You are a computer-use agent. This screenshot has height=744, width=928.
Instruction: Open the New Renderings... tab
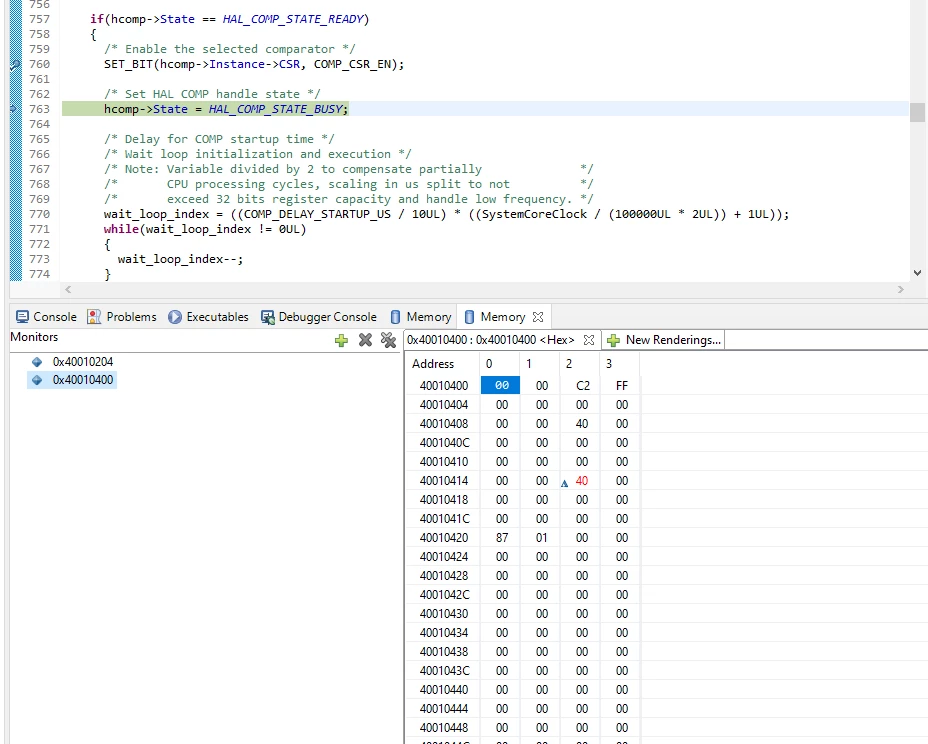point(663,340)
